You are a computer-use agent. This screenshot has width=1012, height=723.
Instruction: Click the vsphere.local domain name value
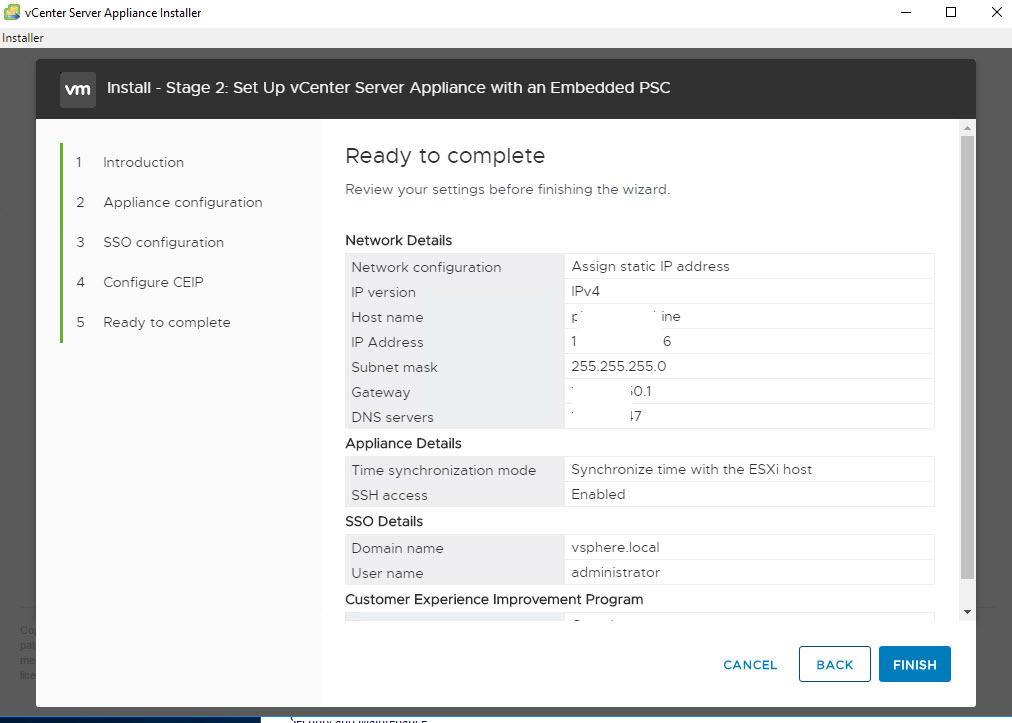615,548
